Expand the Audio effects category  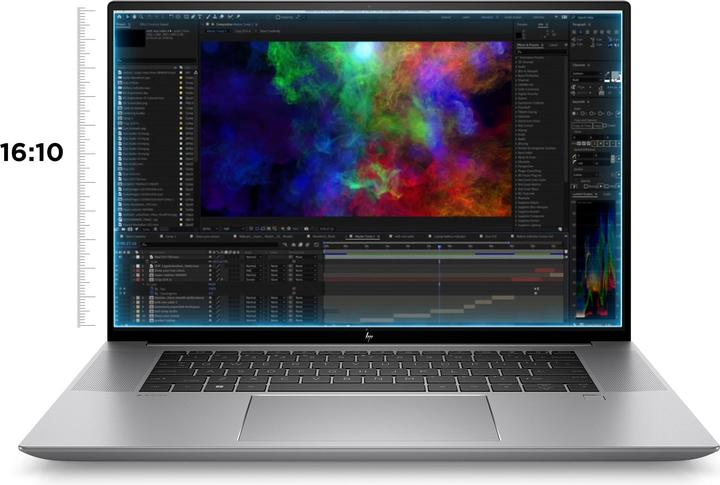click(521, 67)
